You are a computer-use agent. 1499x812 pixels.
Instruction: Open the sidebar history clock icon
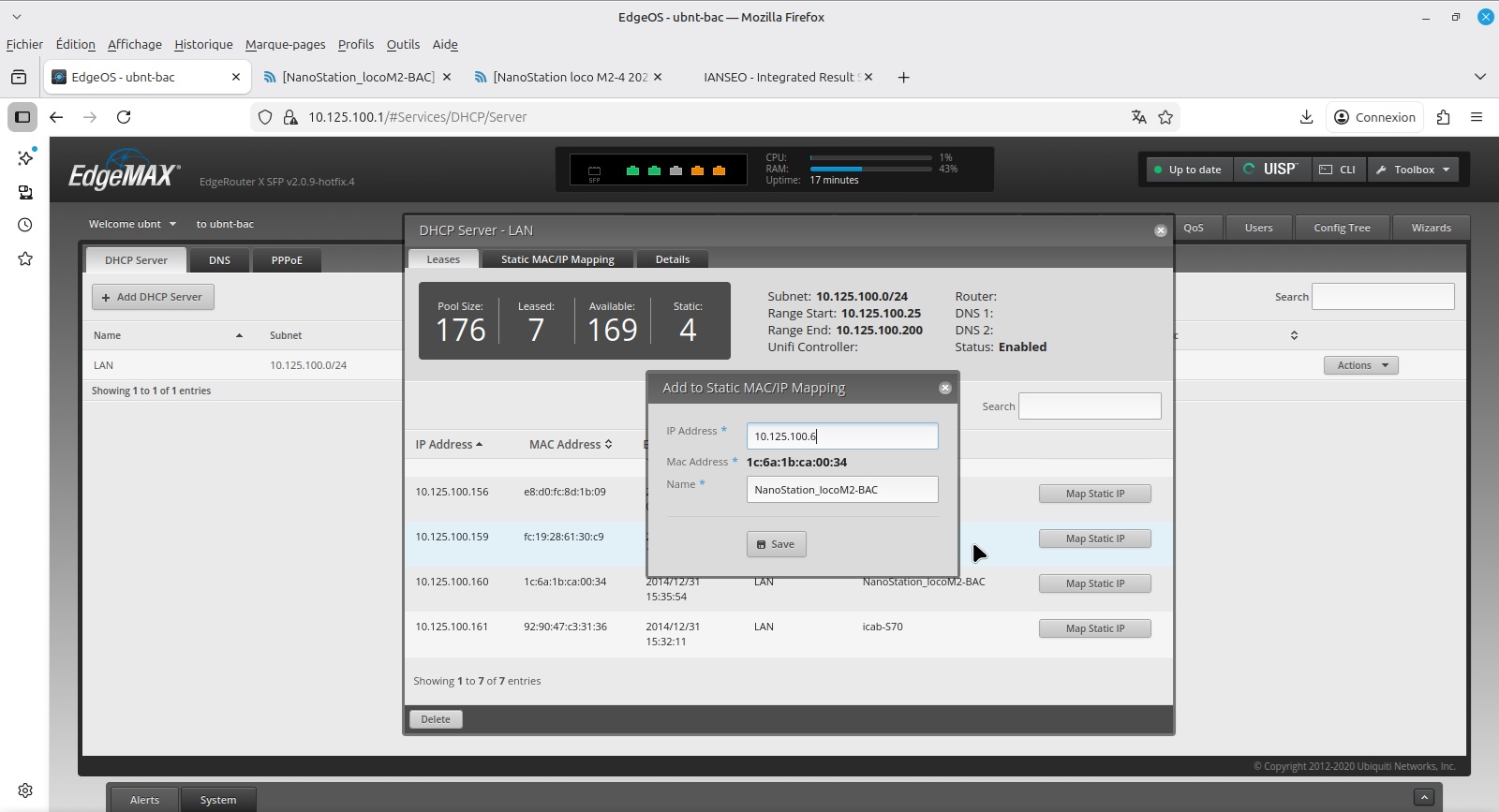pos(25,225)
